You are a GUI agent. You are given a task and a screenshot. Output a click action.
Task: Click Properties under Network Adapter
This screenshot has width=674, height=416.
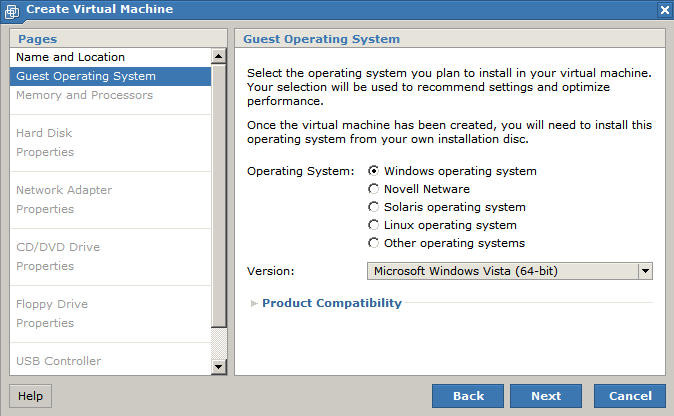click(45, 209)
